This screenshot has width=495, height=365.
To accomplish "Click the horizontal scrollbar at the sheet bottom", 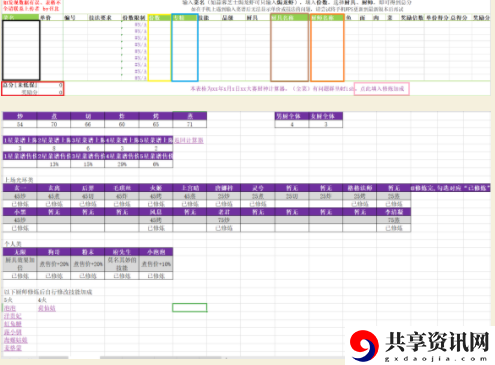I will [x=160, y=358].
